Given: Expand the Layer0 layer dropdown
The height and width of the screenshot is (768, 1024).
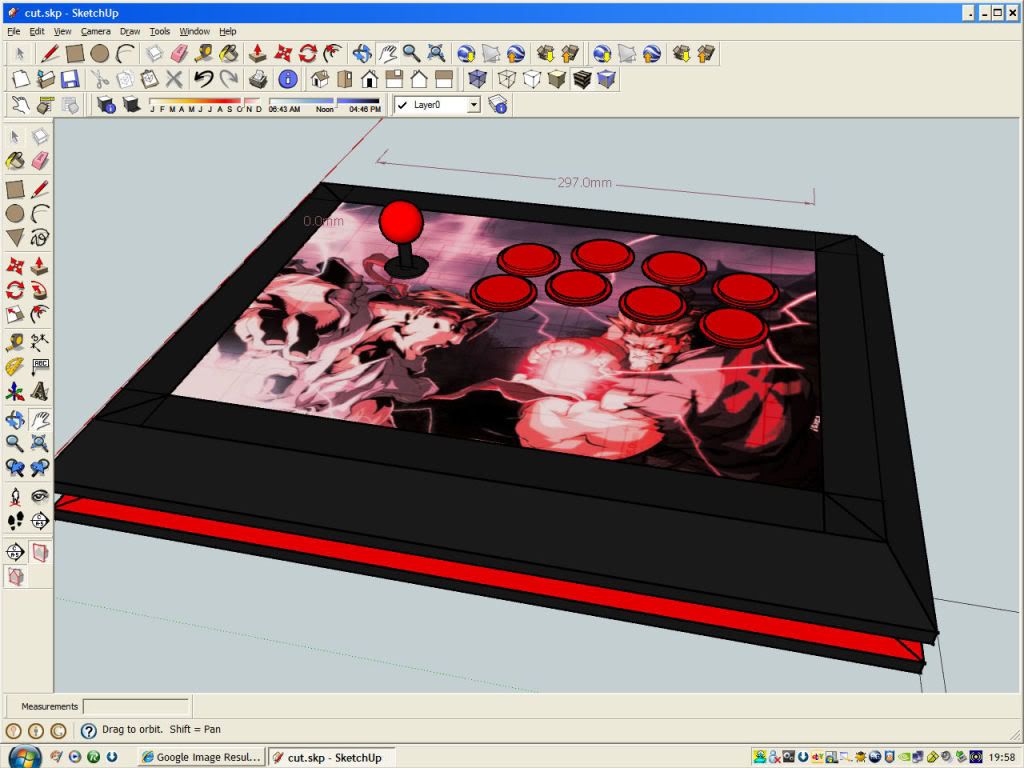Looking at the screenshot, I should click(474, 104).
